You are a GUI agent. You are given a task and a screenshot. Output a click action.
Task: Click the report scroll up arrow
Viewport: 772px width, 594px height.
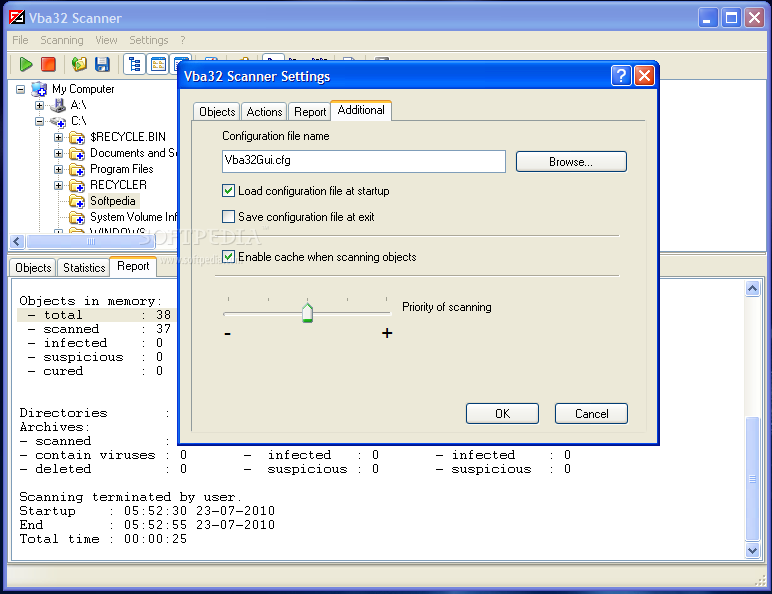click(752, 288)
